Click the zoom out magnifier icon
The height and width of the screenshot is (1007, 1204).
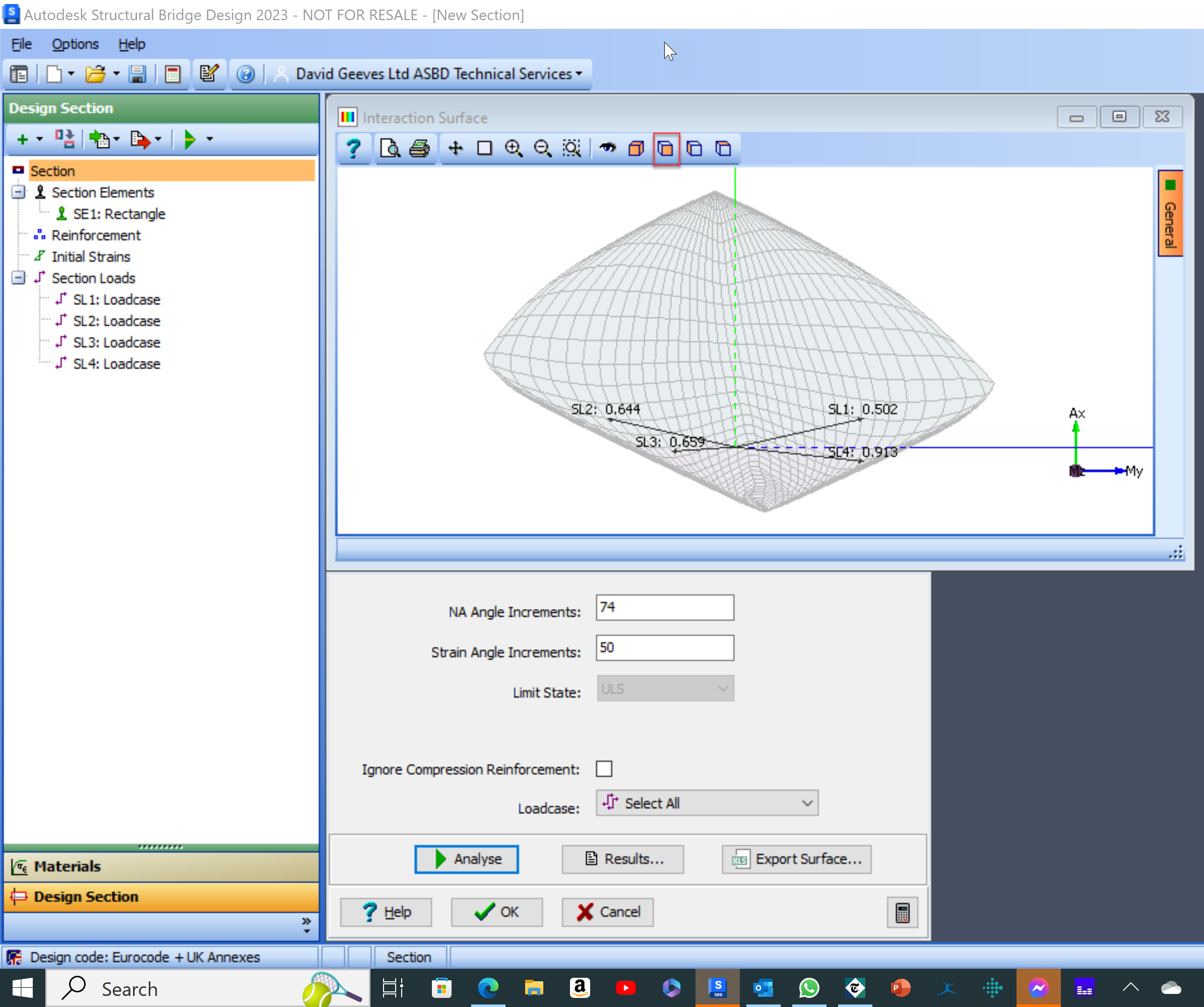tap(542, 149)
